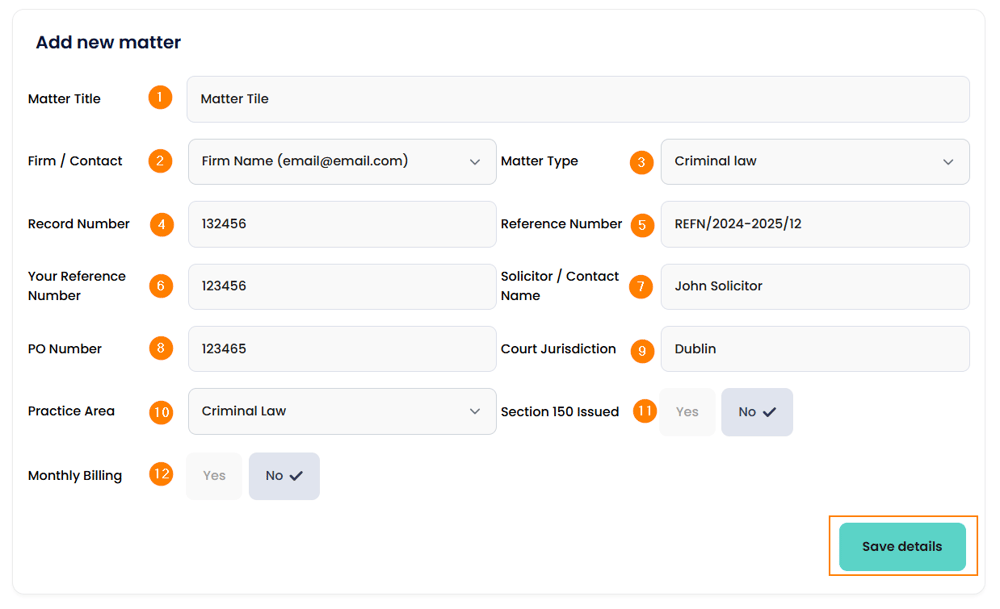1000x609 pixels.
Task: Click the orange number 4 badge
Action: (162, 224)
